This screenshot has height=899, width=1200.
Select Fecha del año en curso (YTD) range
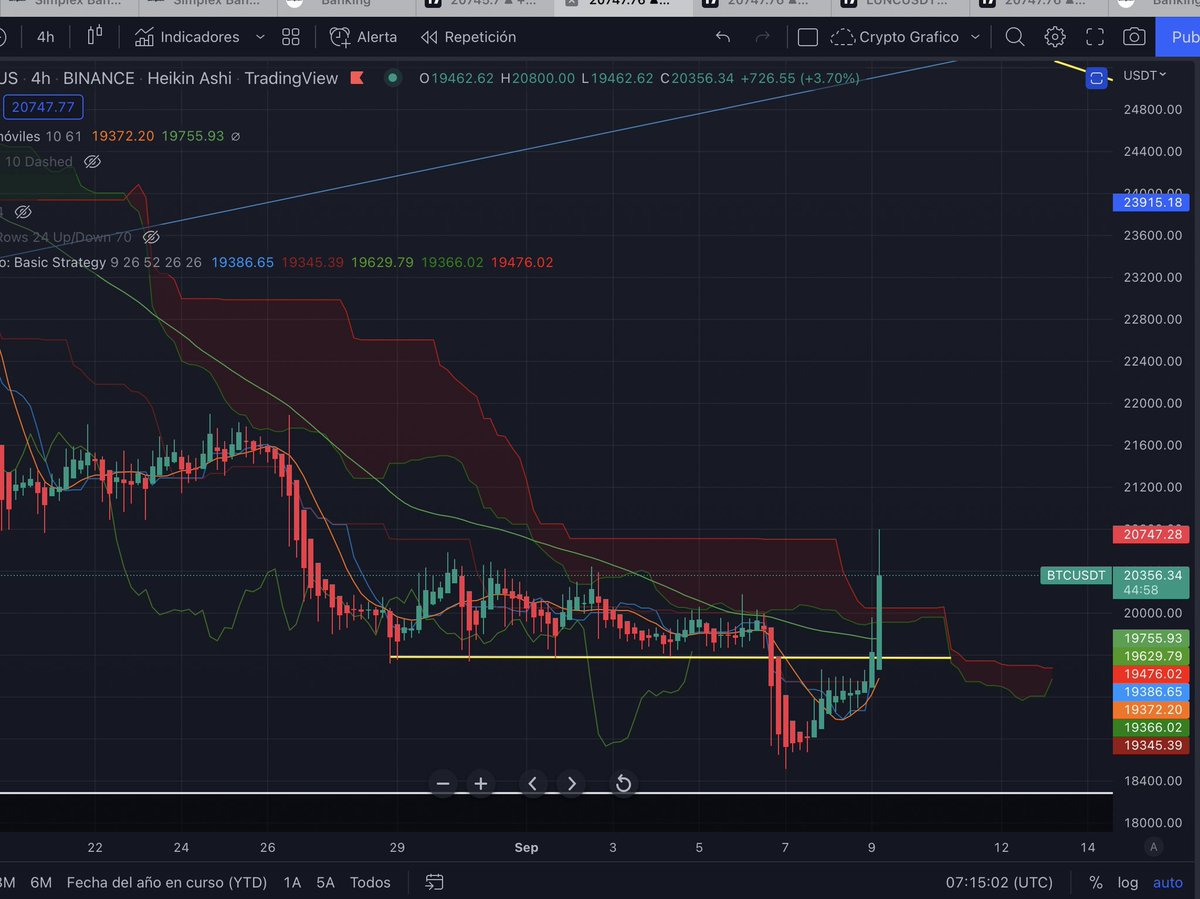tap(166, 882)
